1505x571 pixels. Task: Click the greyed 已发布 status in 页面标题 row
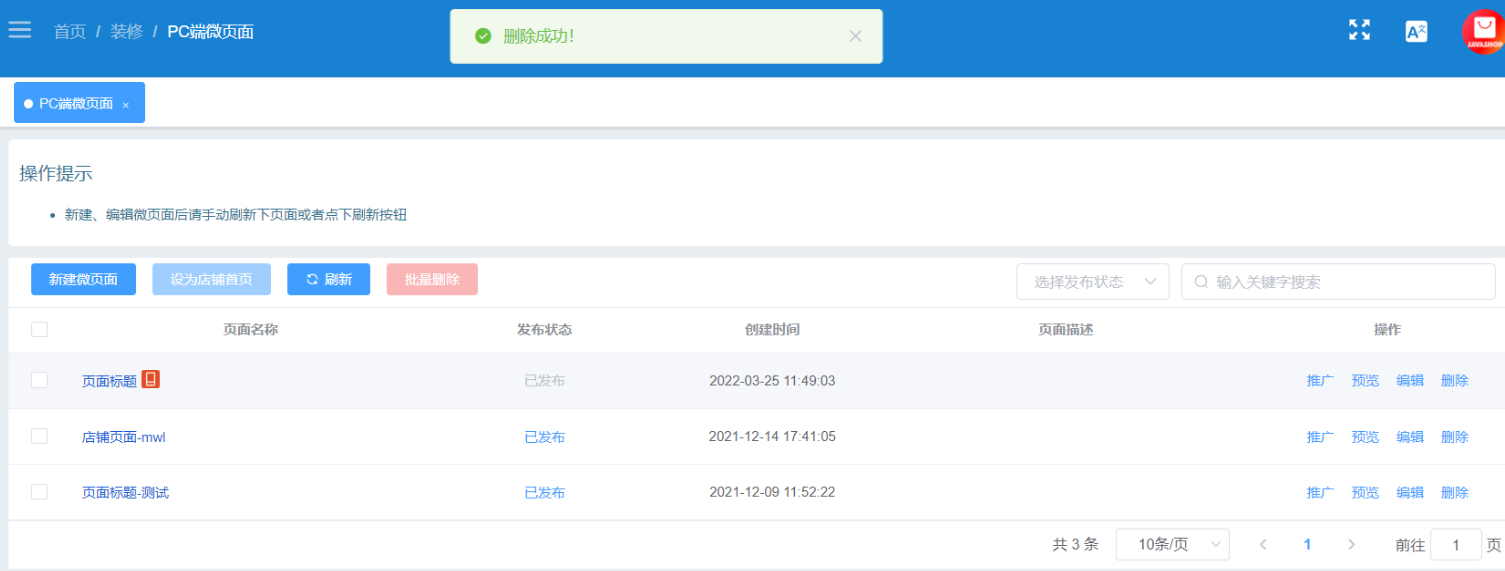pos(545,381)
